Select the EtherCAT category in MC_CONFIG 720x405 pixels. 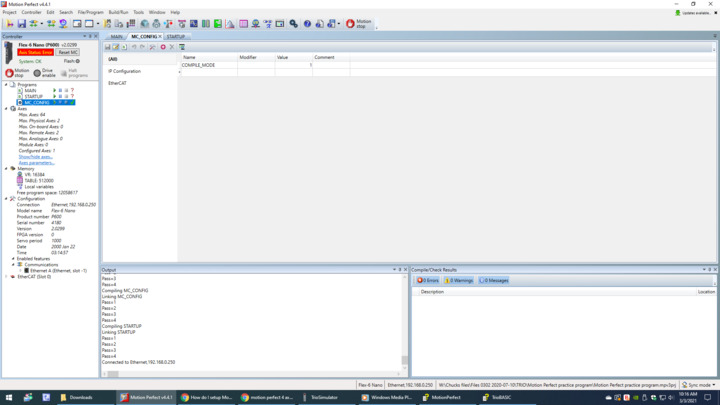pos(117,83)
